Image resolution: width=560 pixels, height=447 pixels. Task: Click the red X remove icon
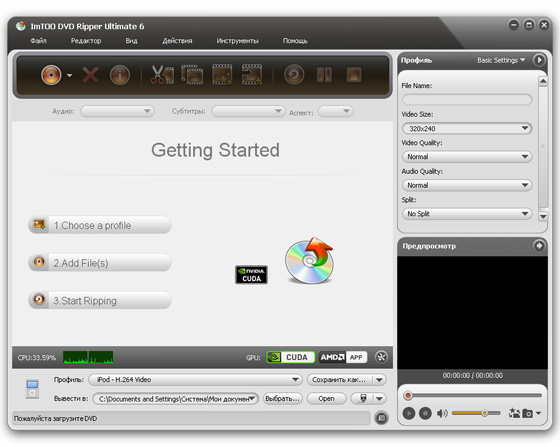[x=90, y=75]
